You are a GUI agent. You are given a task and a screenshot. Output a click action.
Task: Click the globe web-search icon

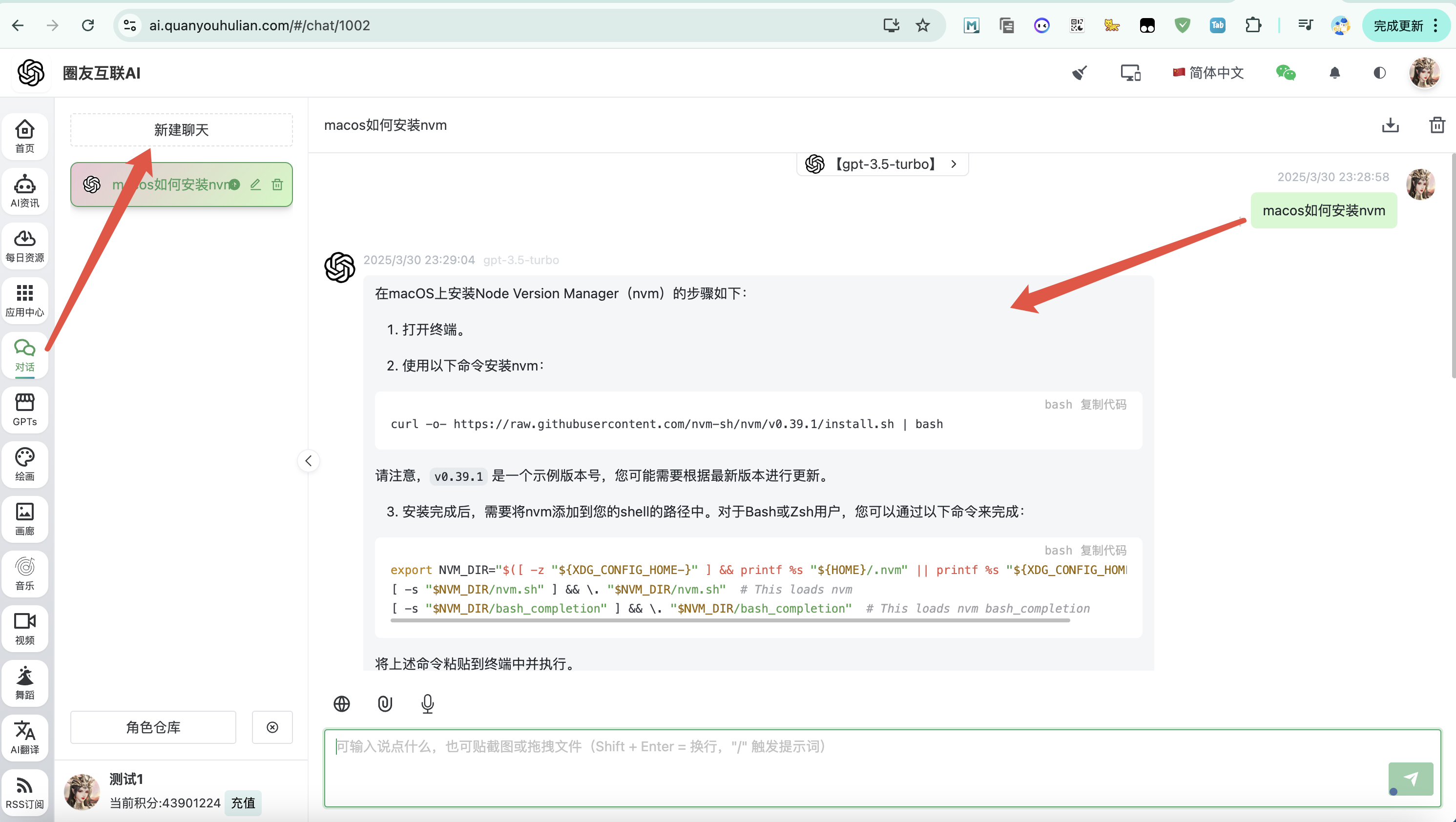click(x=342, y=703)
